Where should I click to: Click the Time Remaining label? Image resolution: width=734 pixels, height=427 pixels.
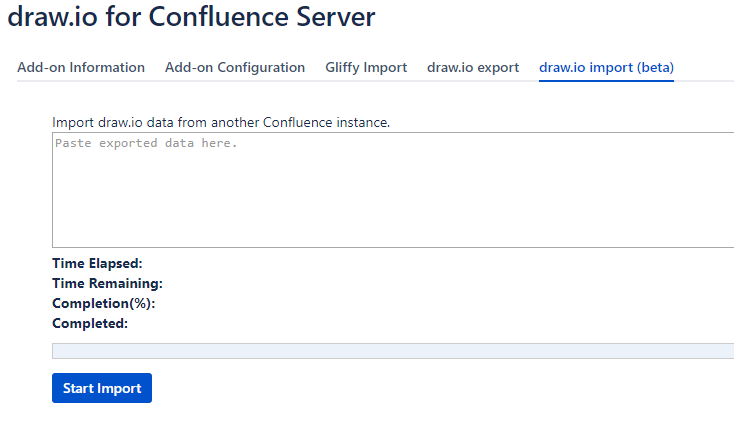[x=107, y=284]
